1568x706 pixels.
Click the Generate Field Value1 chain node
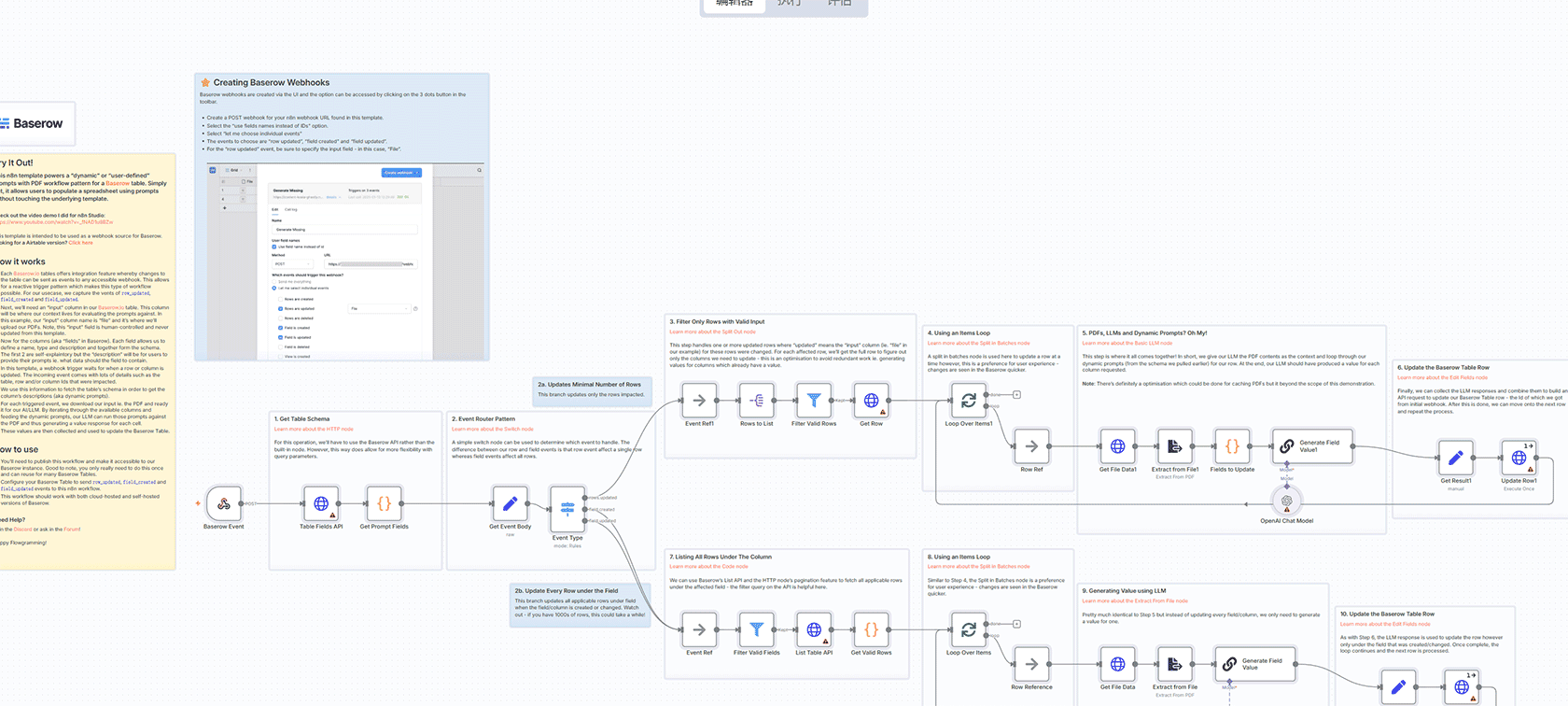[1311, 446]
